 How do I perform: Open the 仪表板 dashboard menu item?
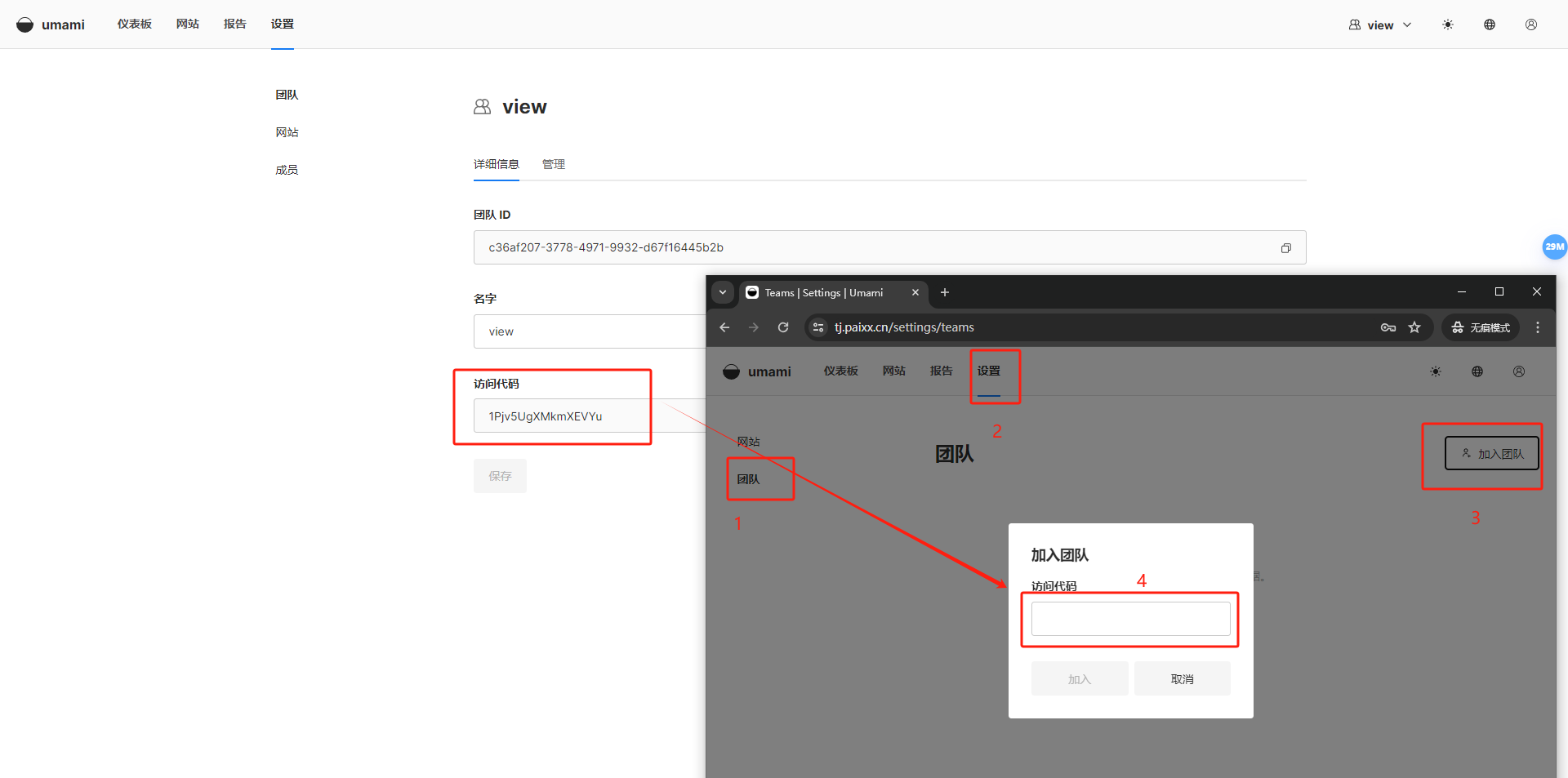tap(134, 24)
